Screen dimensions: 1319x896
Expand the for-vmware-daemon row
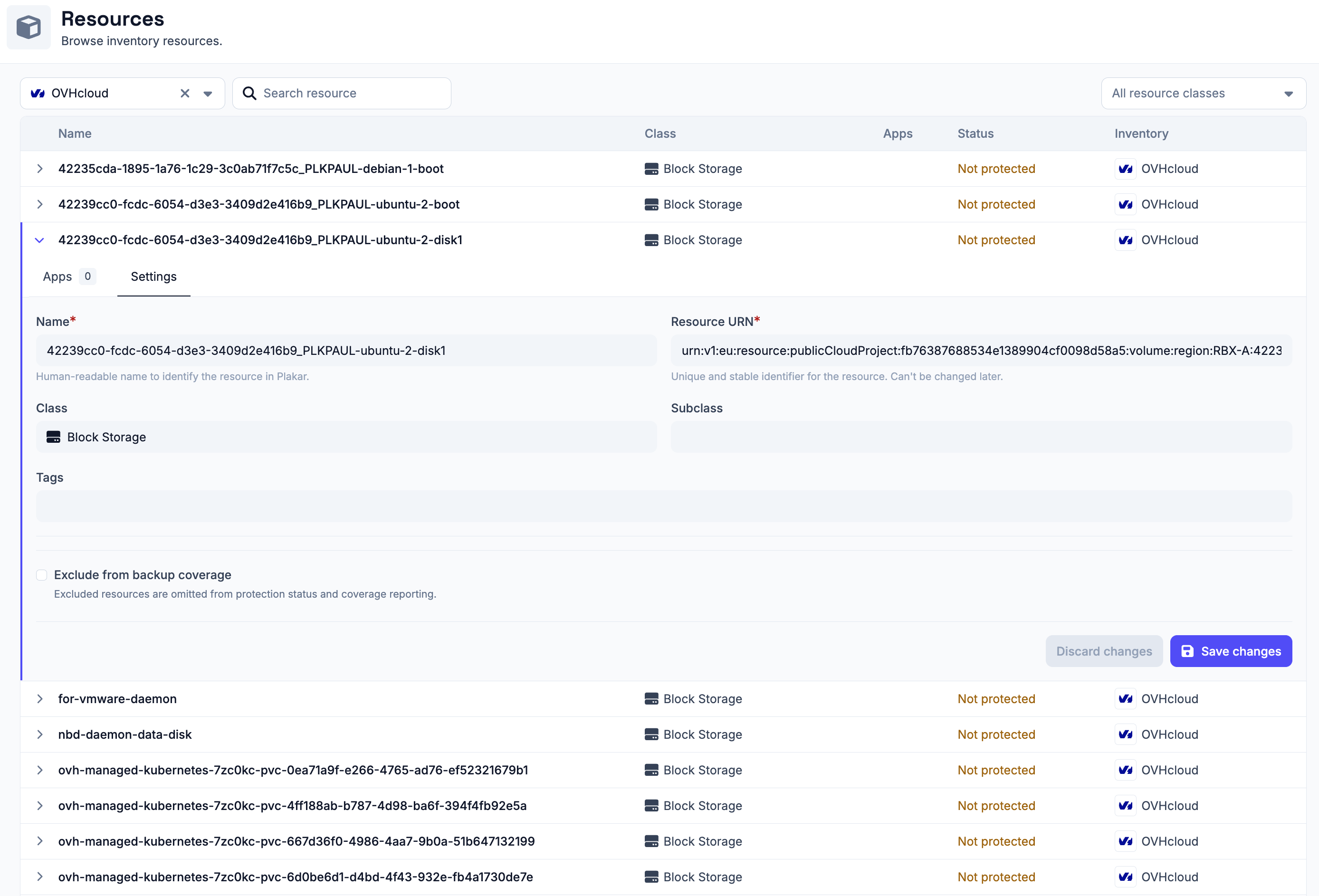click(40, 698)
